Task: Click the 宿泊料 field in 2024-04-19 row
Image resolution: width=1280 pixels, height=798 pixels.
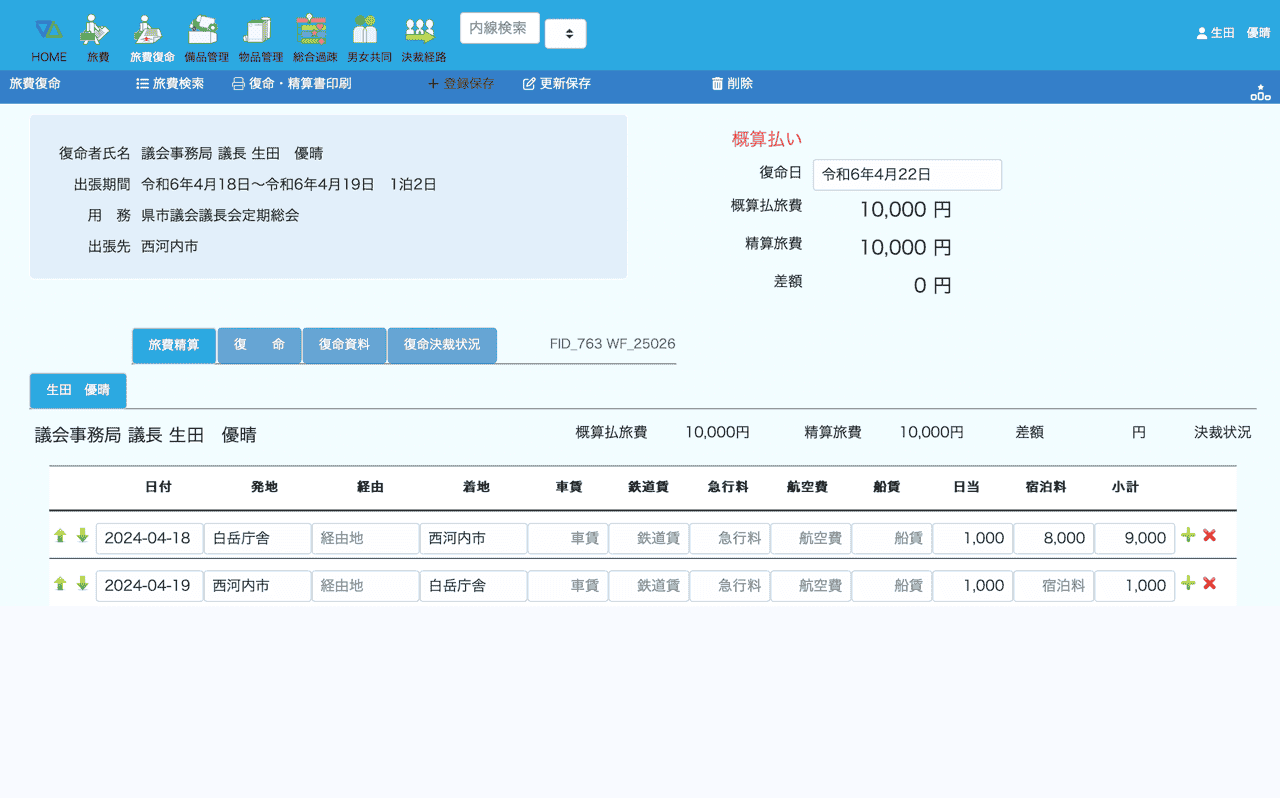Action: pyautogui.click(x=1053, y=586)
